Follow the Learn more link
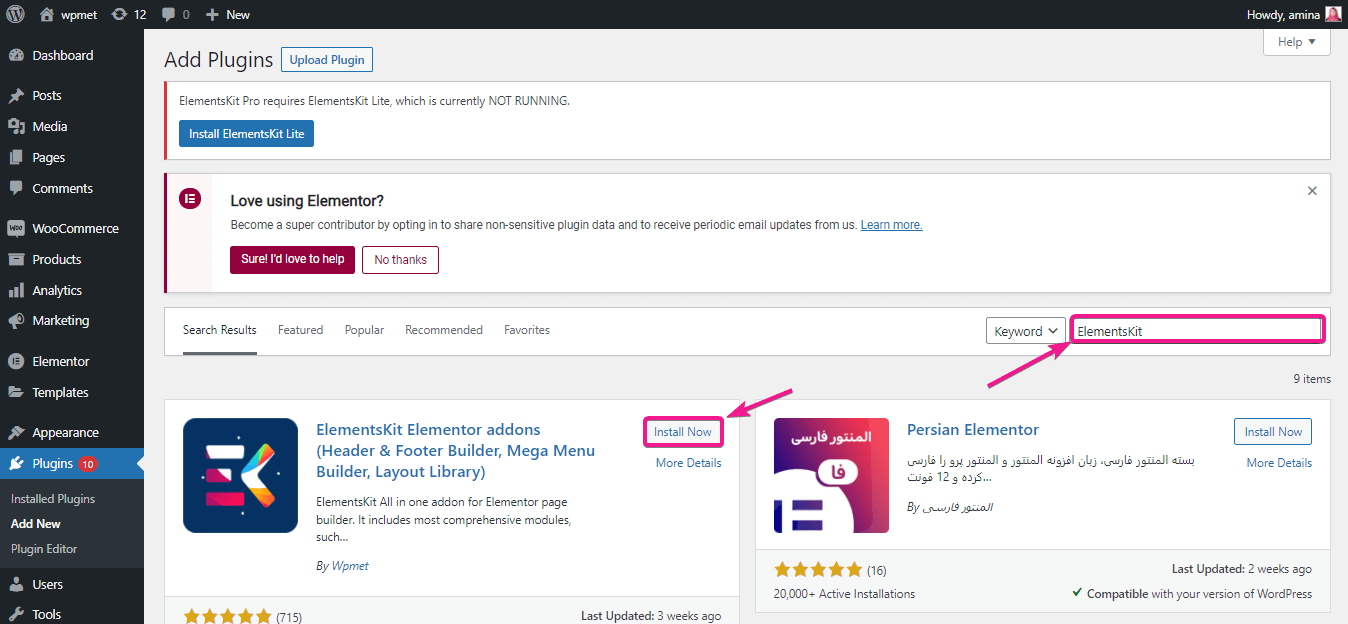 891,225
